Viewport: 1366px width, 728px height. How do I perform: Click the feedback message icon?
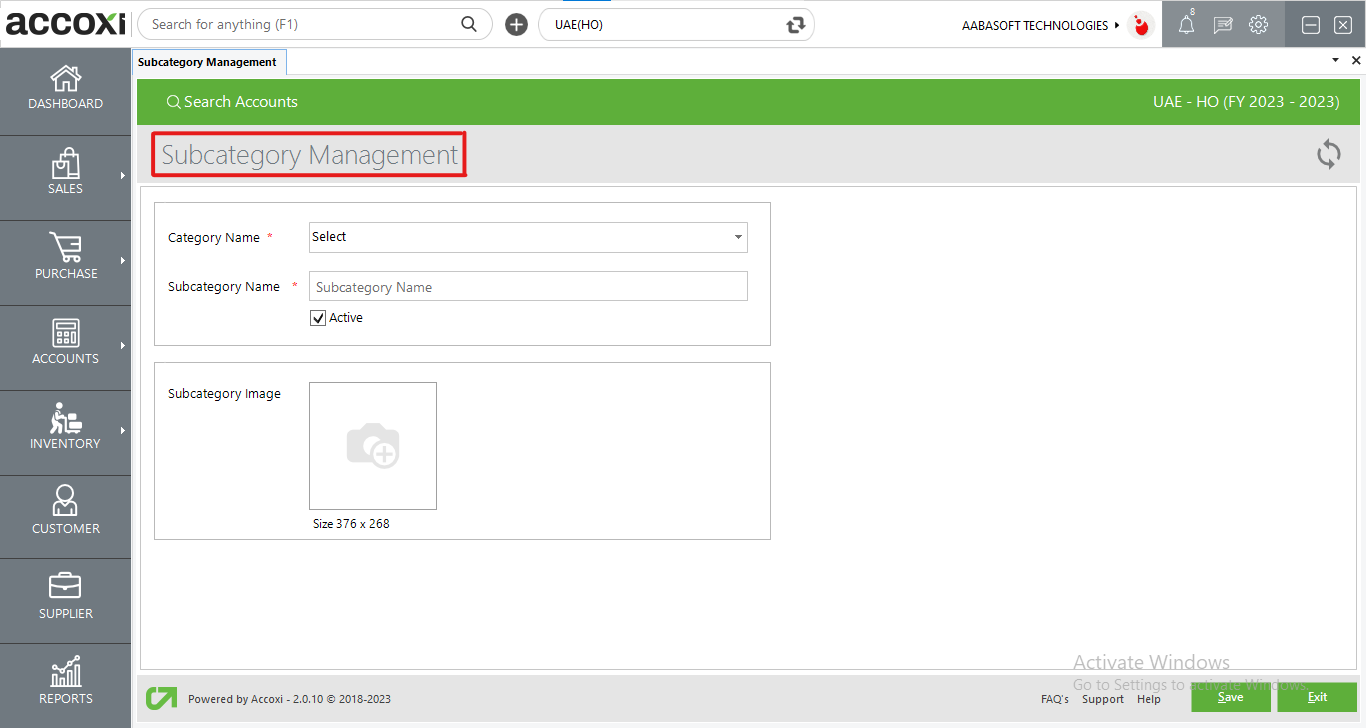1222,24
